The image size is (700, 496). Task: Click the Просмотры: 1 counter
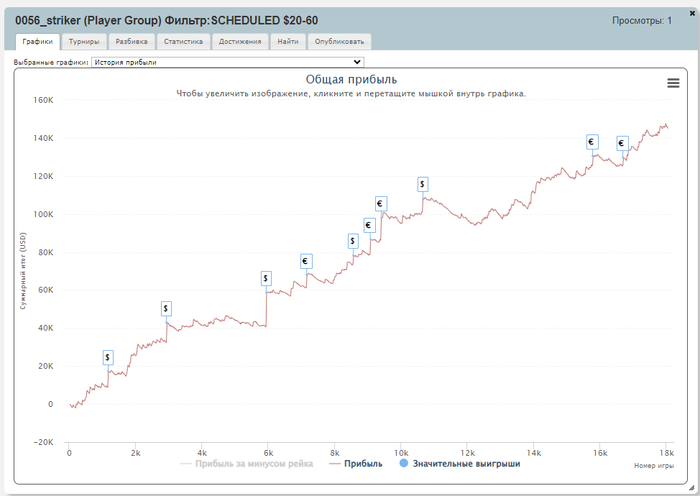[x=642, y=21]
